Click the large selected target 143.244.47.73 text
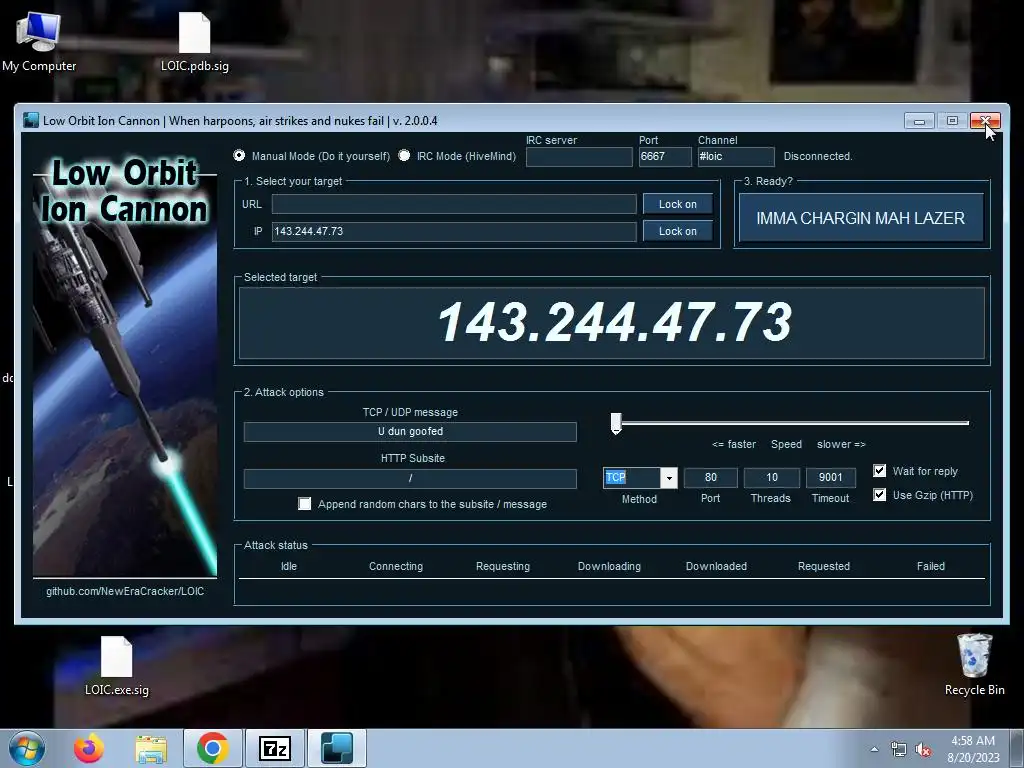Screen dimensions: 1024x768 tap(615, 323)
